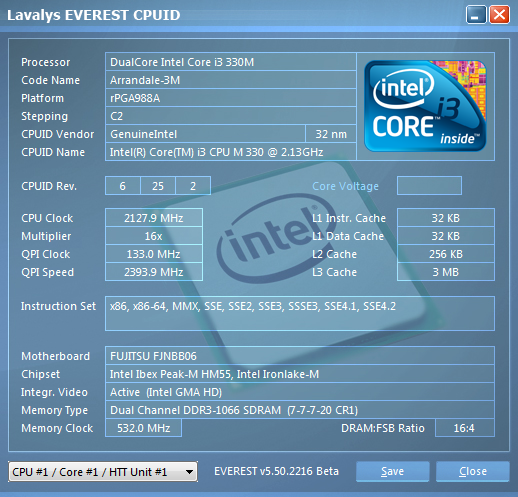Click the Memory Clock 532.0 MHz box
This screenshot has height=497, width=518.
coord(143,428)
